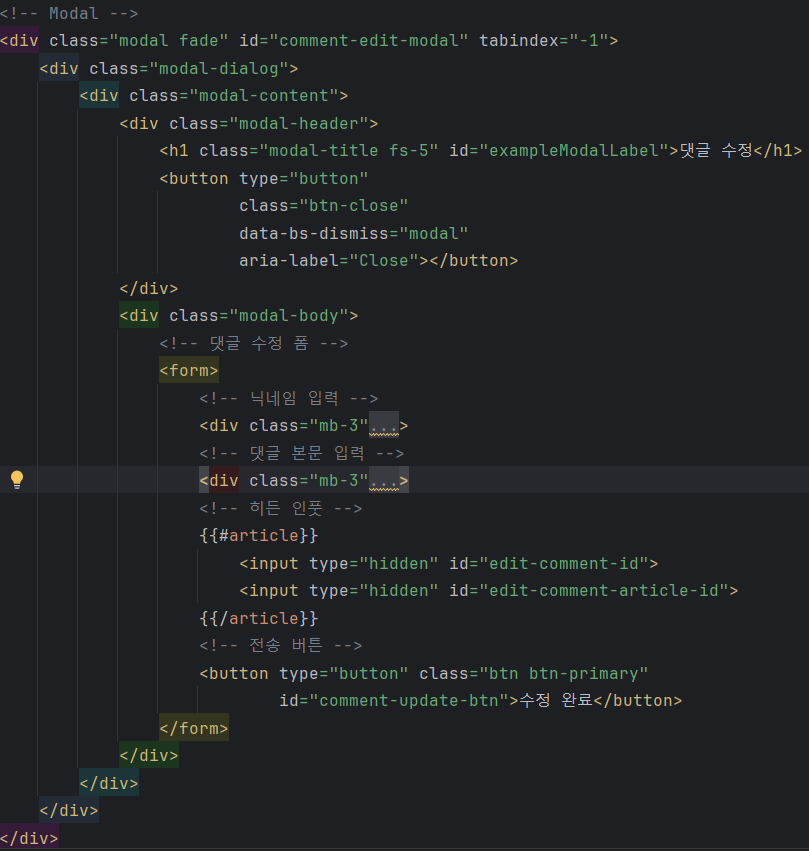This screenshot has width=809, height=851.
Task: Click the "<!-- 닉네임 입력 -->" comment
Action: [289, 398]
